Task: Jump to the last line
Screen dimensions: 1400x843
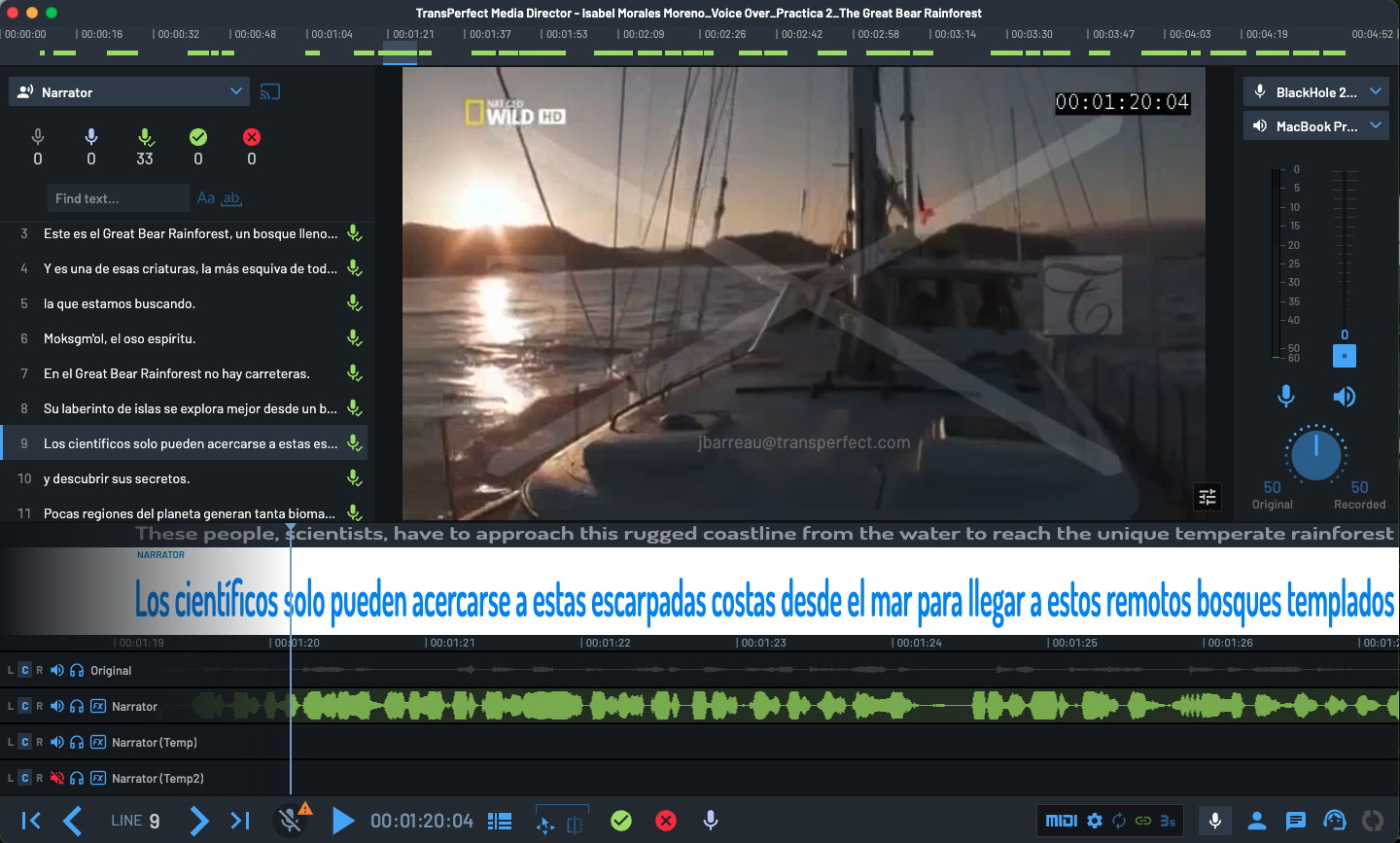Action: click(x=240, y=821)
